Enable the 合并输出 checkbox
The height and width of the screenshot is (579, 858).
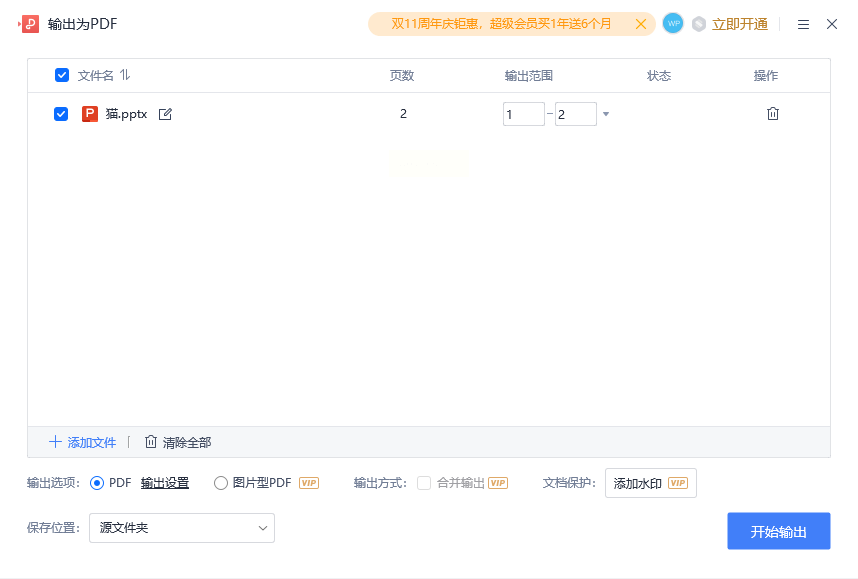coord(424,483)
